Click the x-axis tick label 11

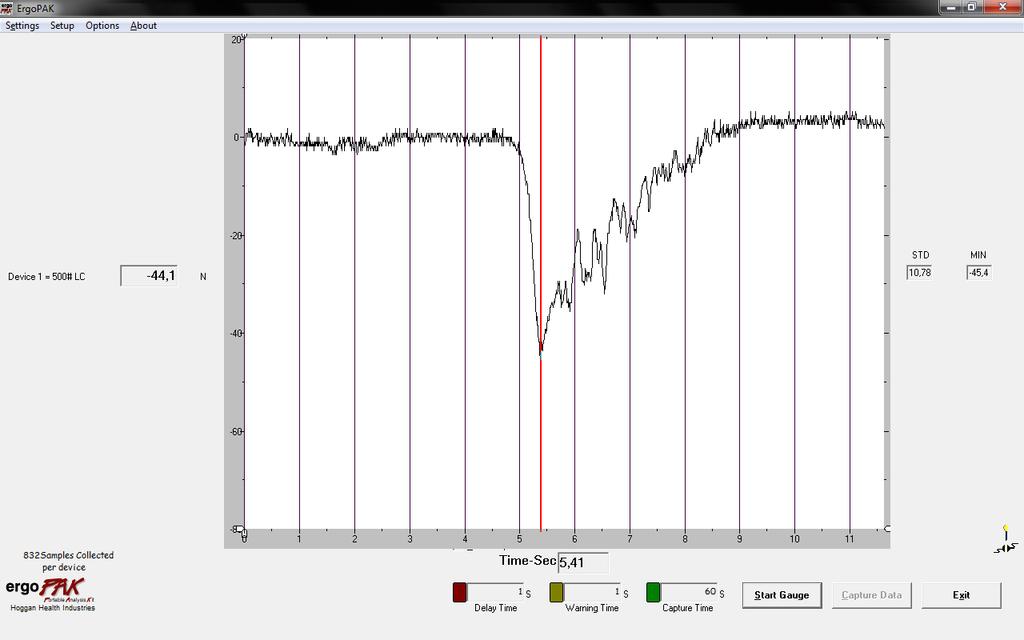(849, 539)
